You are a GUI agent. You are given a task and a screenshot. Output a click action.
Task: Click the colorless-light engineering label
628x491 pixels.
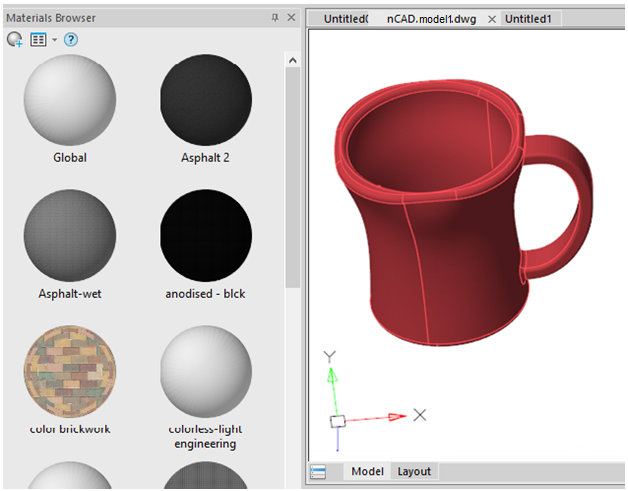205,436
